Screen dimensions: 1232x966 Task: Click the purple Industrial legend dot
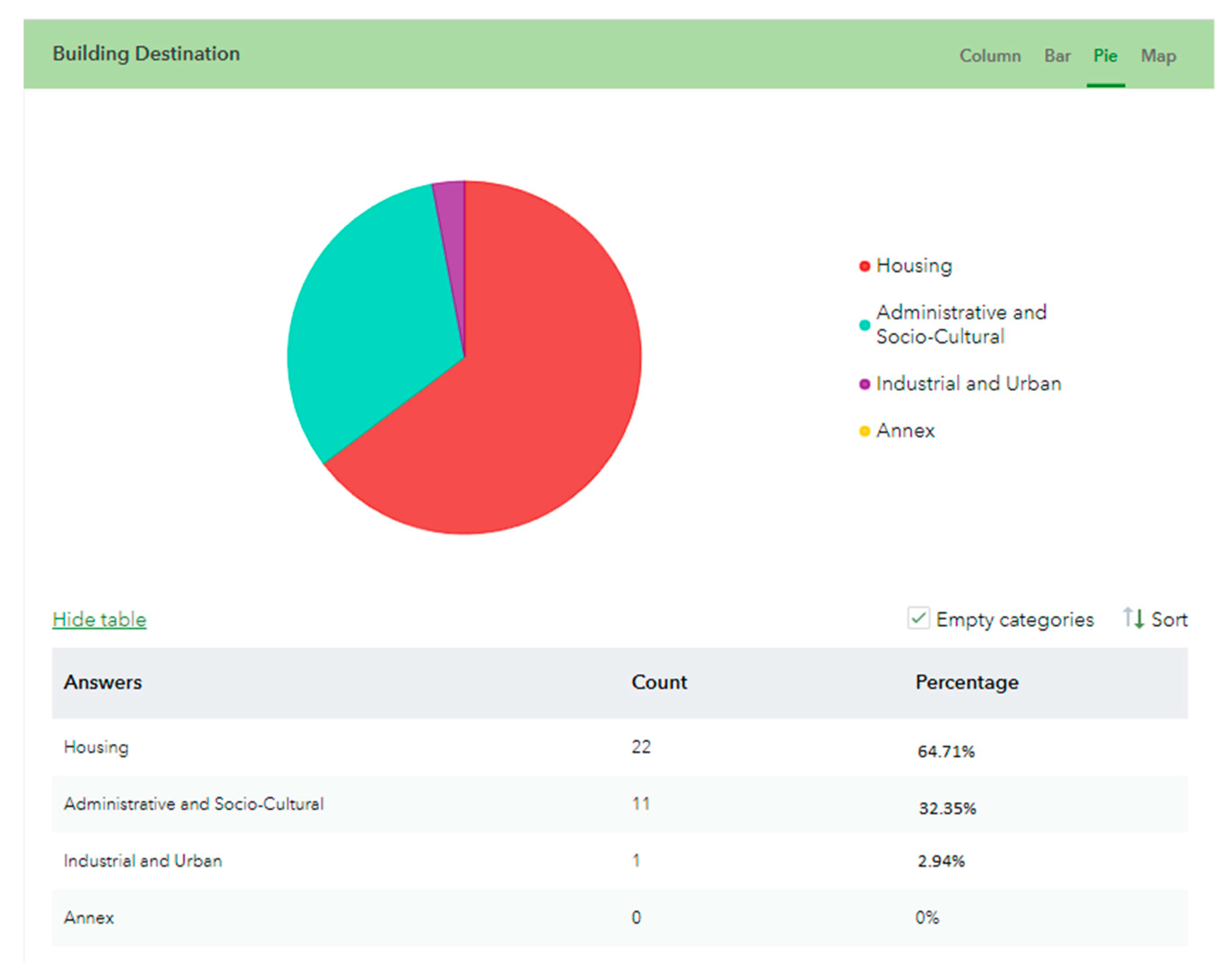tap(864, 385)
